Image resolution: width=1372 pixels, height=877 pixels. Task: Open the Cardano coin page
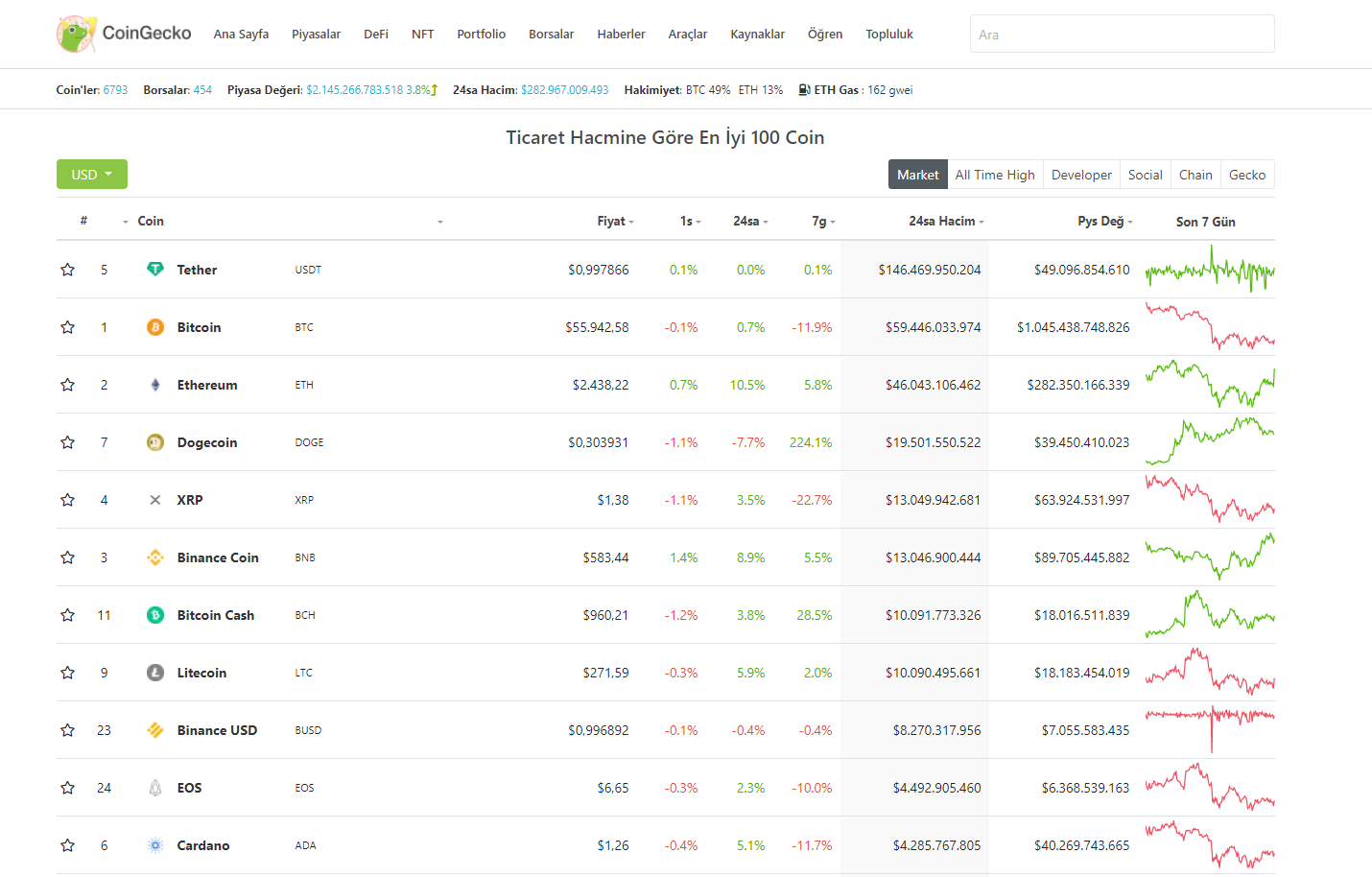(203, 845)
